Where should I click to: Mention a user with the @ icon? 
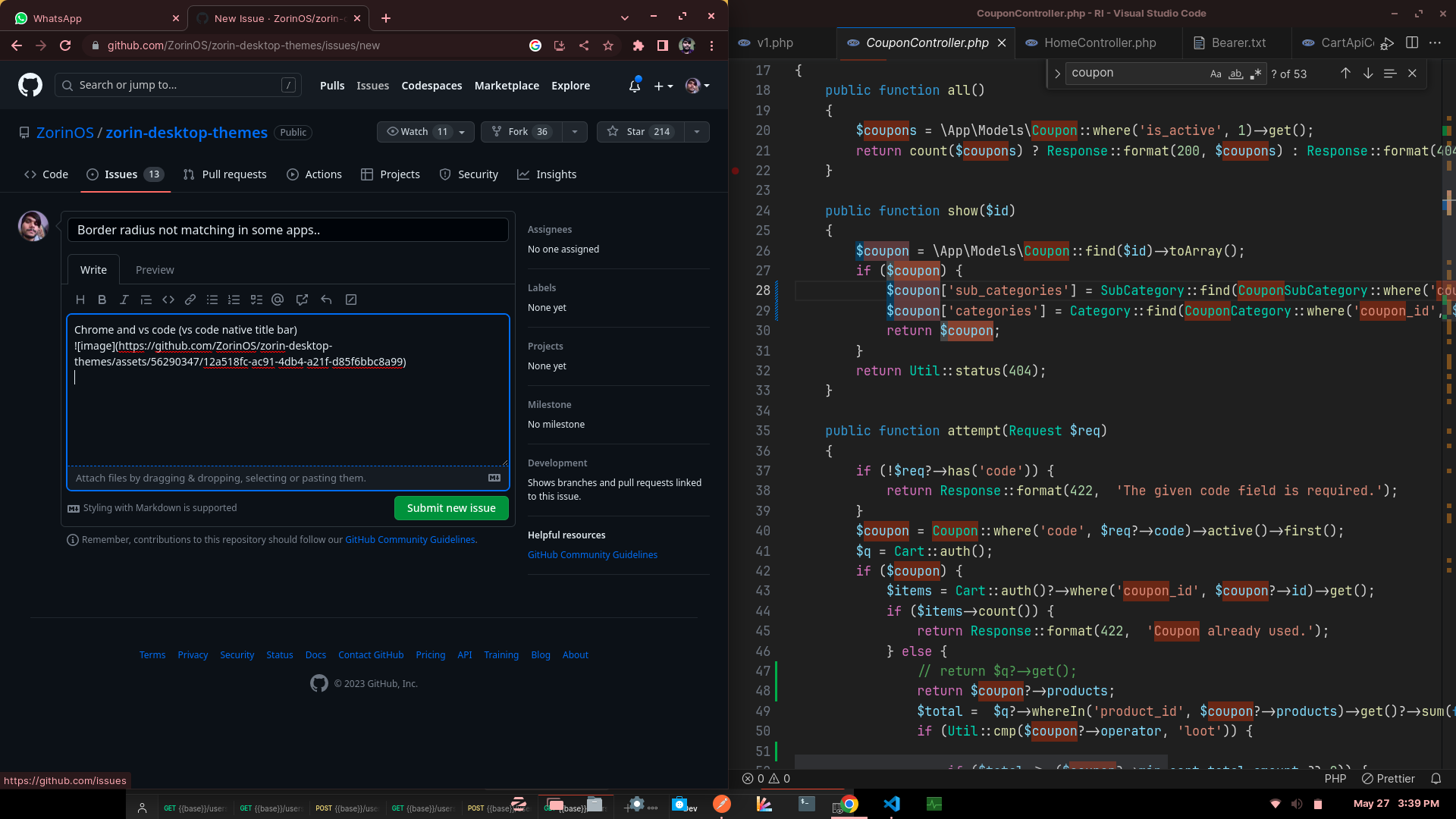(x=278, y=300)
